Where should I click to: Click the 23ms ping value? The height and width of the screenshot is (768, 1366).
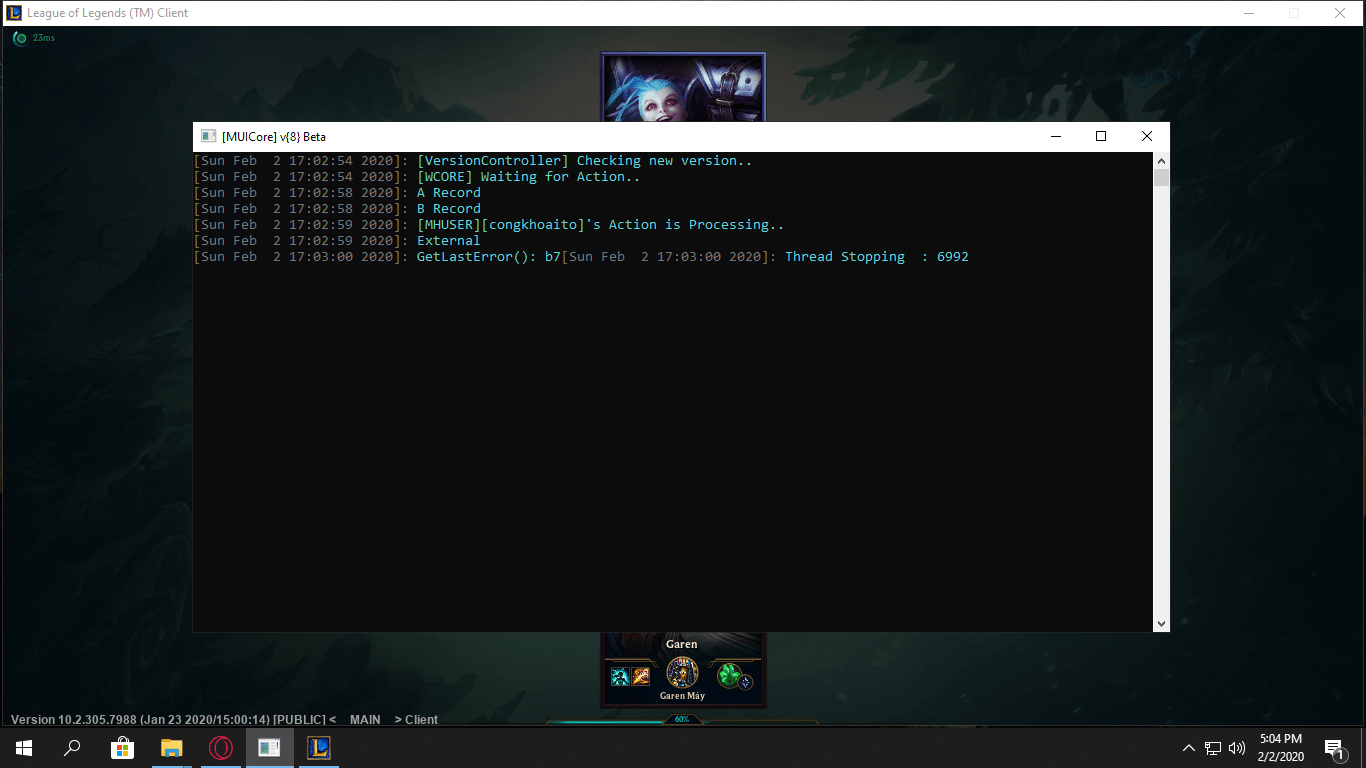coord(44,38)
